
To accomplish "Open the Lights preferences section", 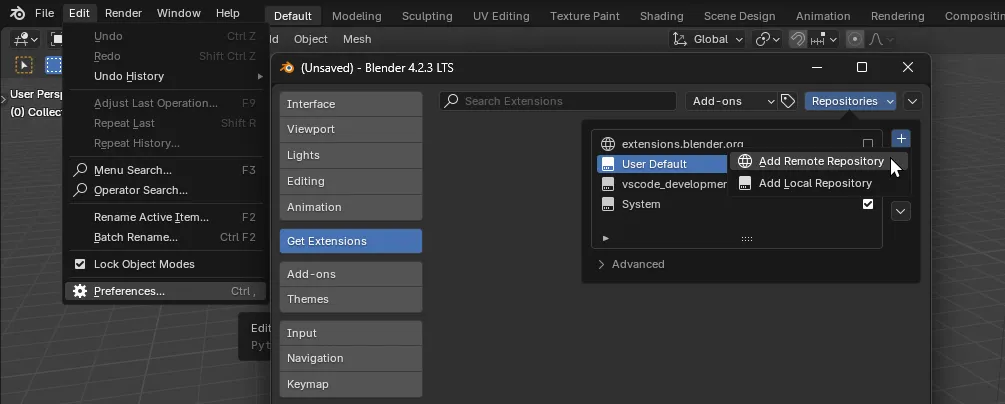I will click(351, 155).
